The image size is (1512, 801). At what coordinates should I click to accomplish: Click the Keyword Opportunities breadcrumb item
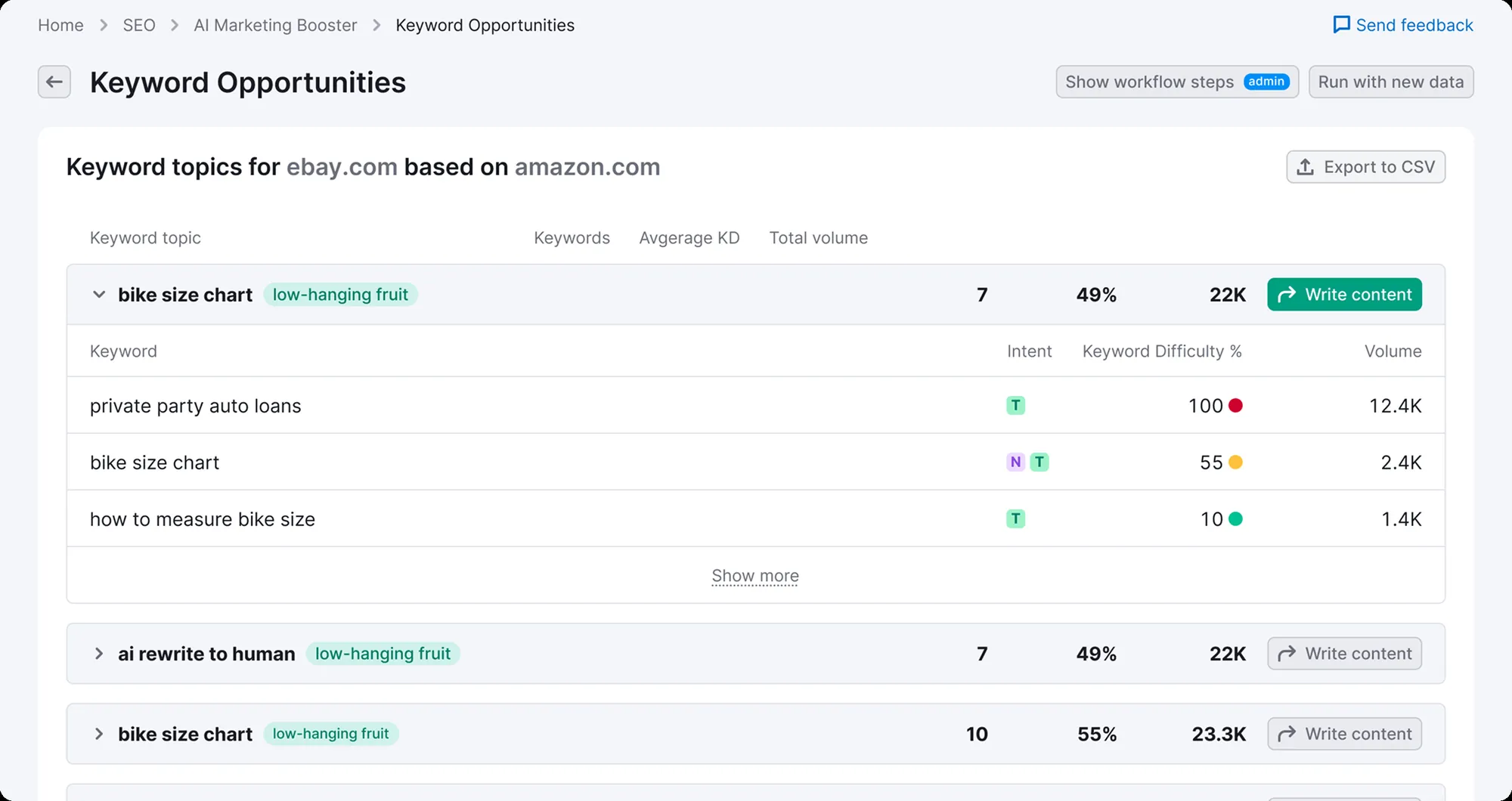pos(485,25)
